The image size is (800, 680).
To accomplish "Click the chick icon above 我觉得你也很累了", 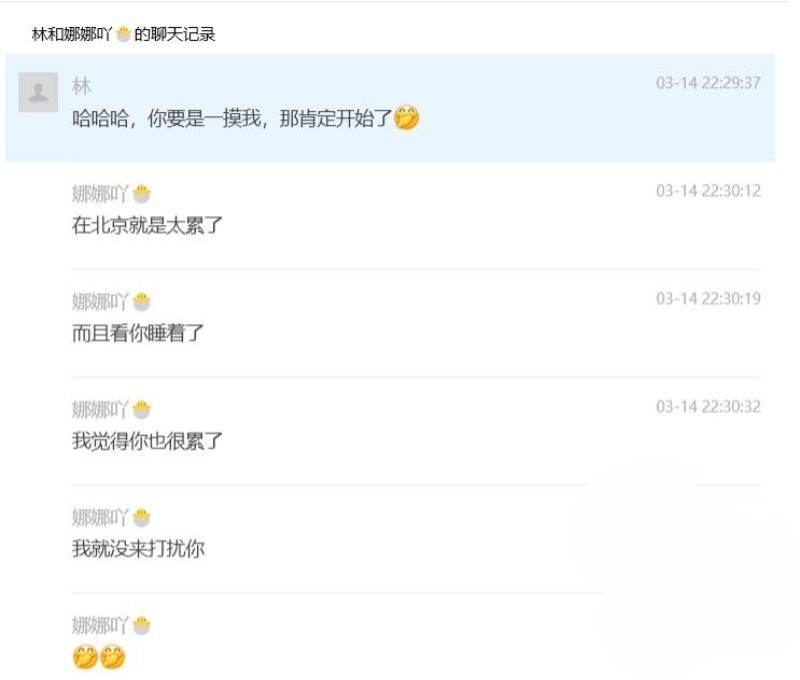I will click(x=141, y=410).
